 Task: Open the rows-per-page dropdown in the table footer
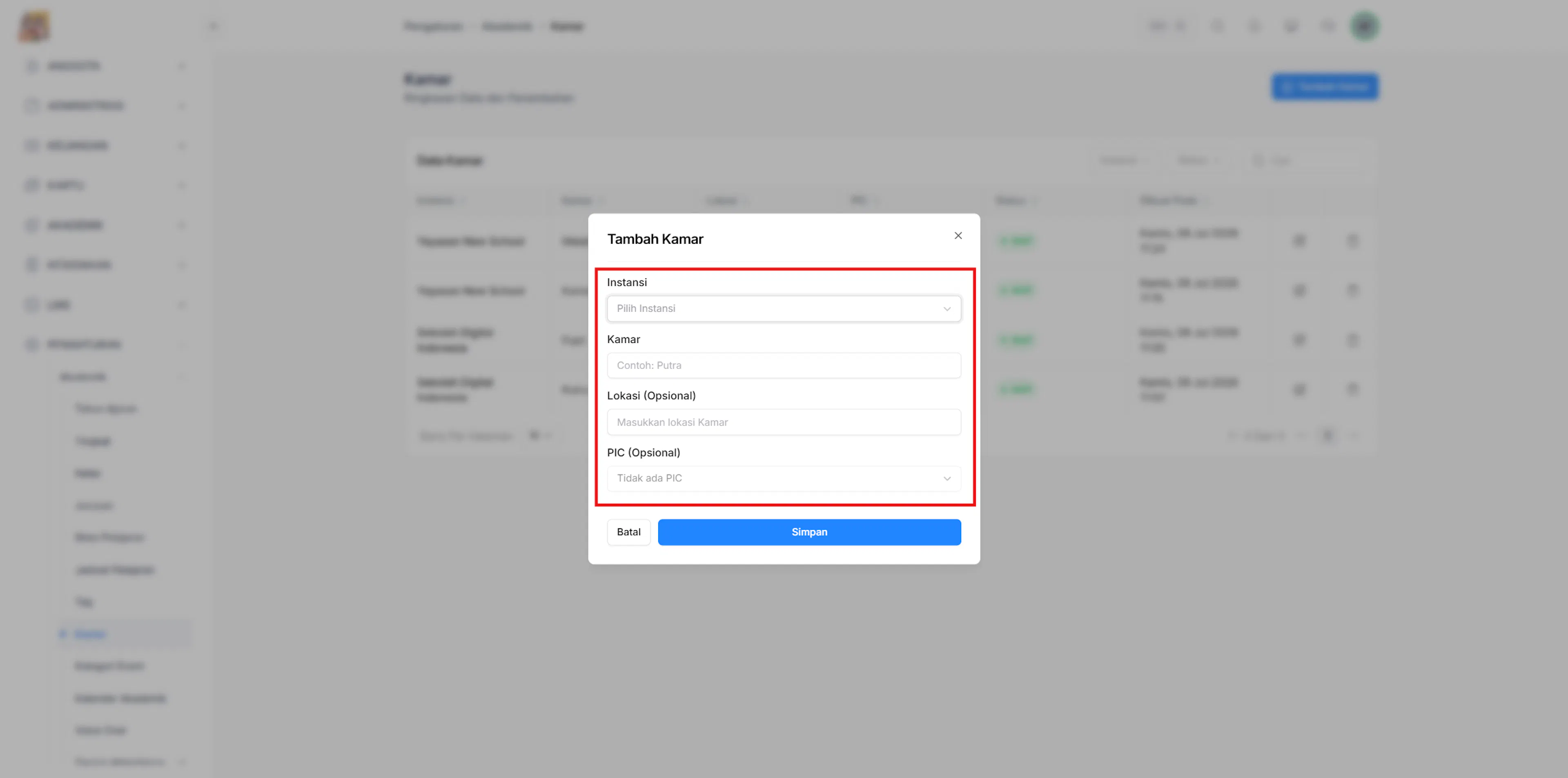click(x=539, y=436)
